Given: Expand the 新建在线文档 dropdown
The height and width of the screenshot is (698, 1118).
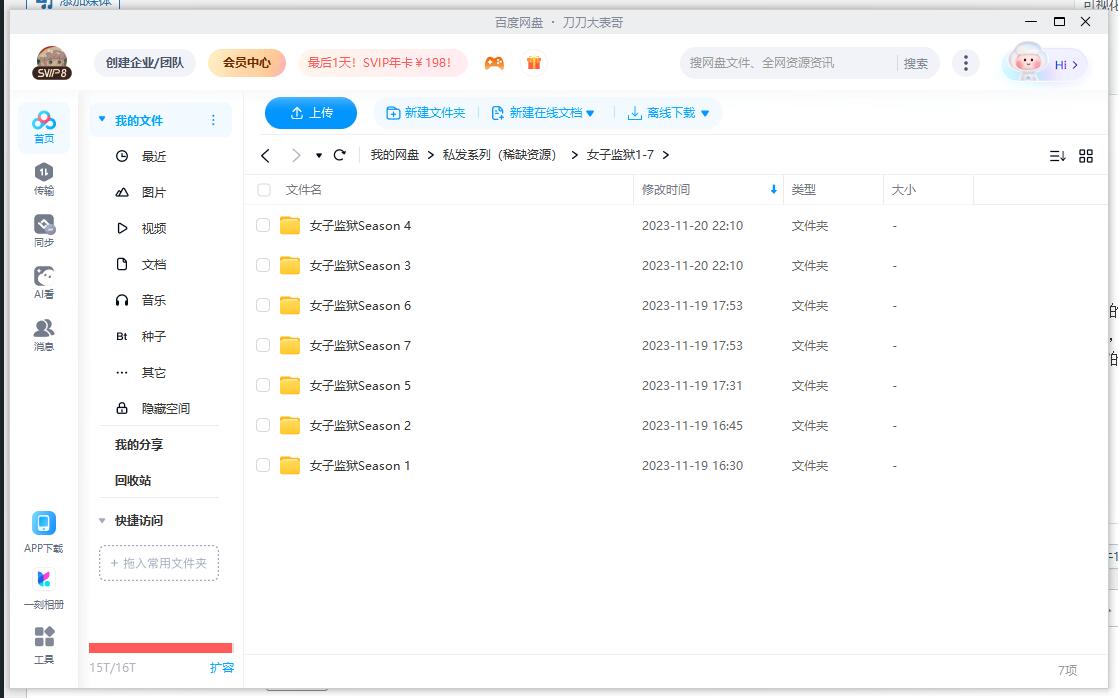Looking at the screenshot, I should (590, 113).
